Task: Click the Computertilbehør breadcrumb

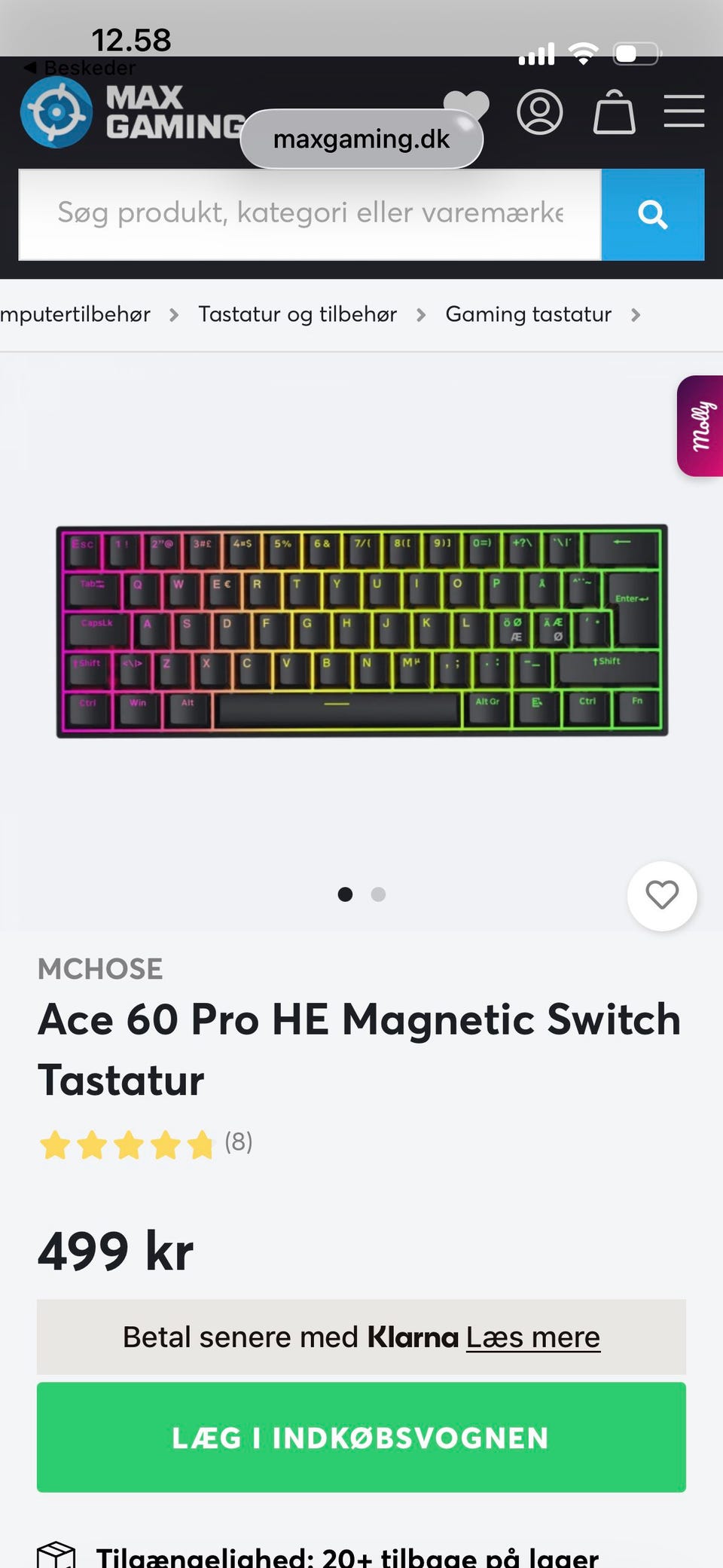Action: coord(75,314)
